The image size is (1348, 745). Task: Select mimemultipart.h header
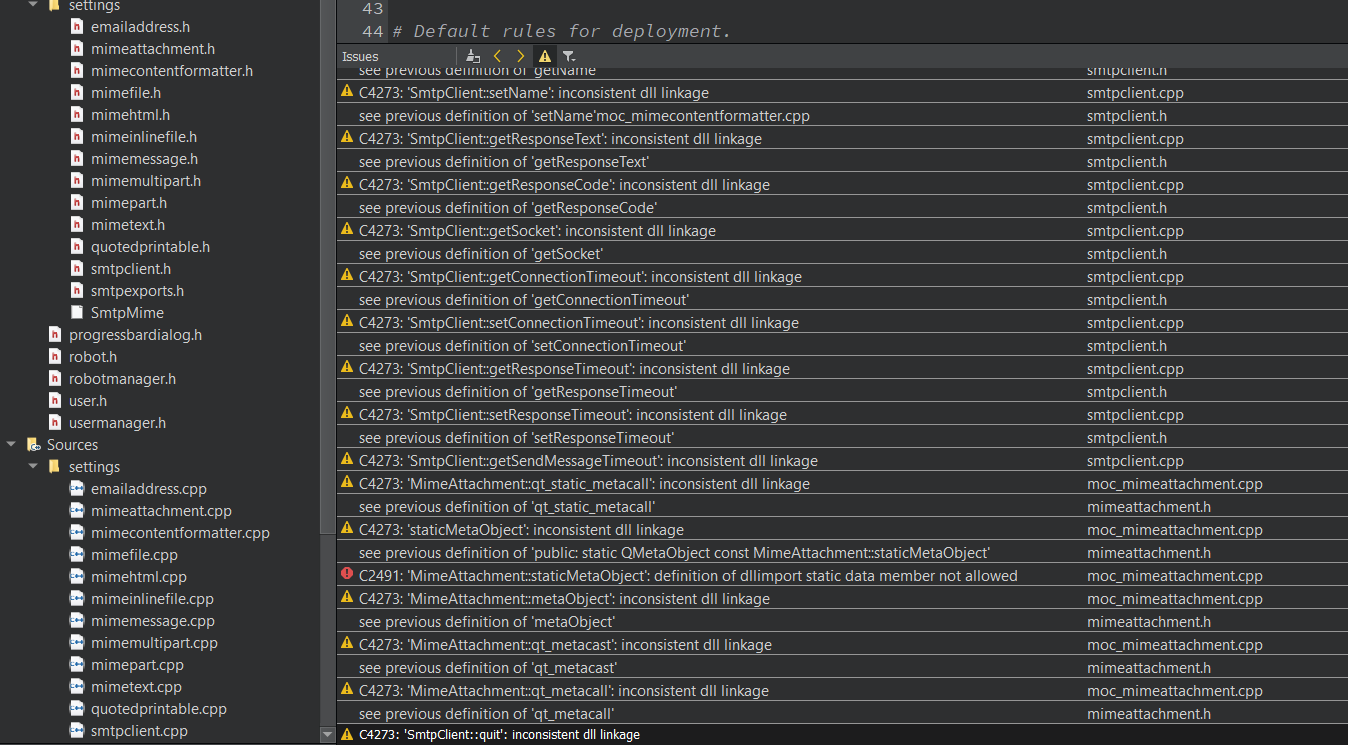pos(146,181)
